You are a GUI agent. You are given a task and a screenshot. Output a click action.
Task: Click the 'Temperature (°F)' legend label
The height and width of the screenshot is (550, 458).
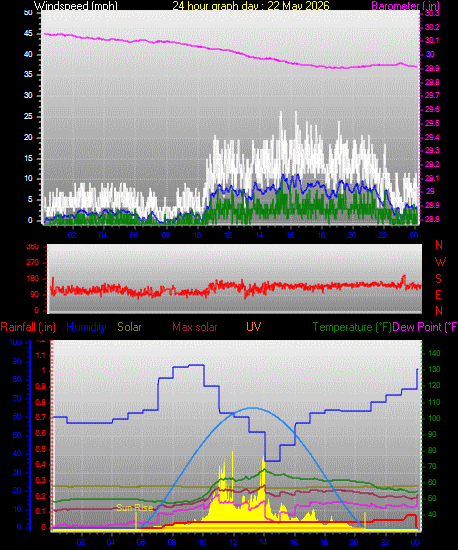[352, 327]
